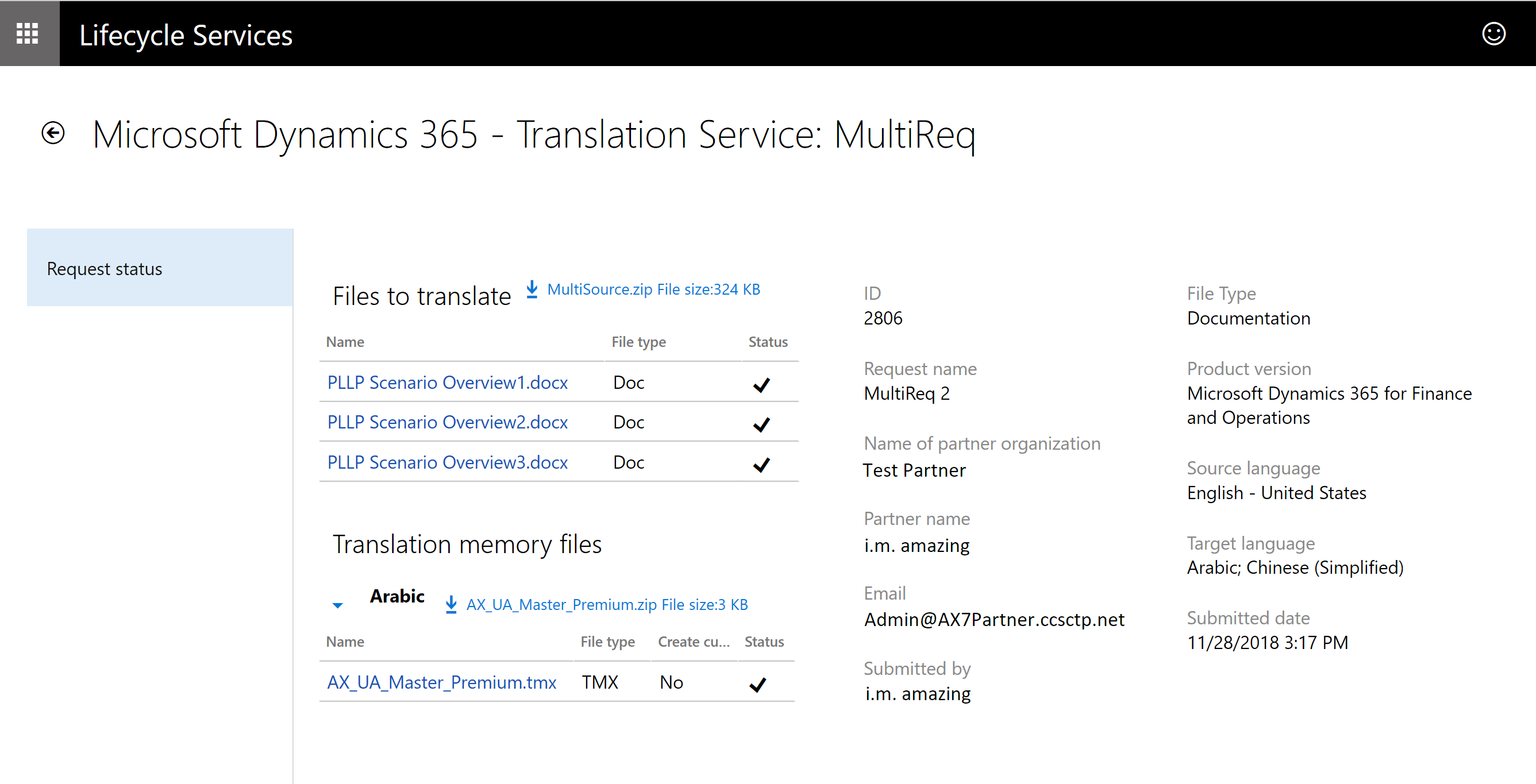The height and width of the screenshot is (784, 1536).
Task: Click Name header in translation memory table
Action: click(345, 642)
